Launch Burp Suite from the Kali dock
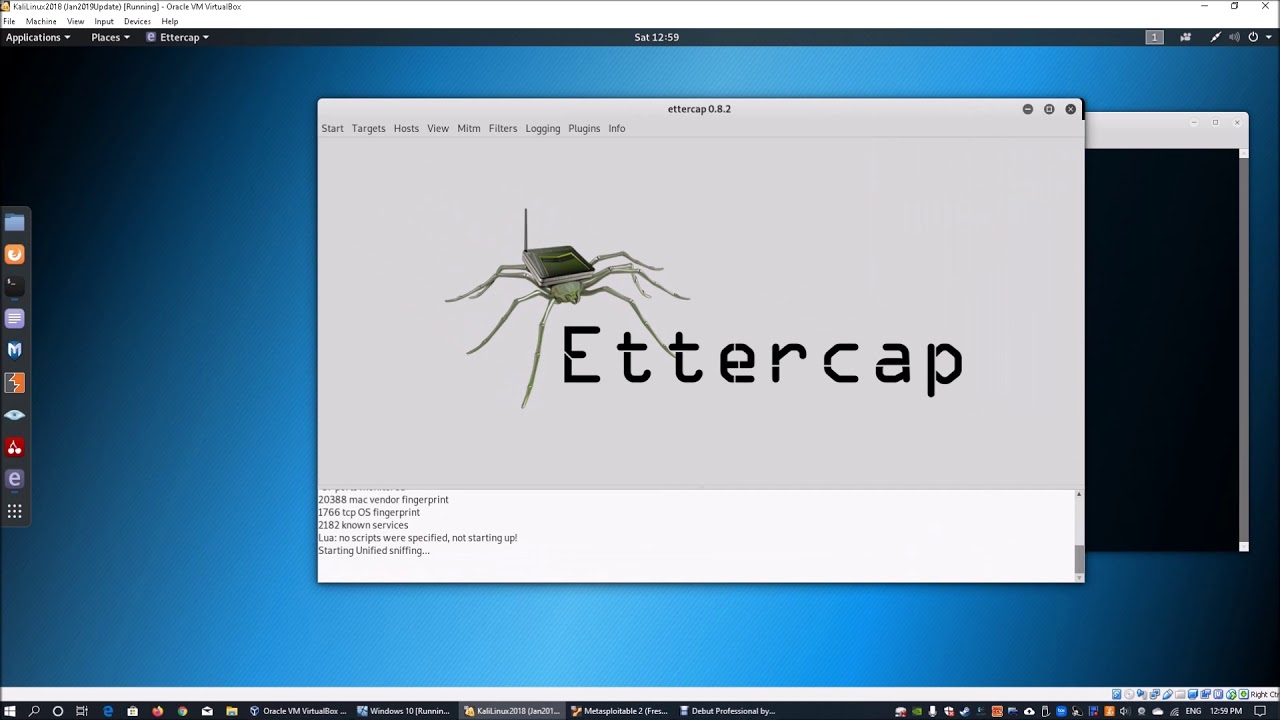 tap(14, 383)
